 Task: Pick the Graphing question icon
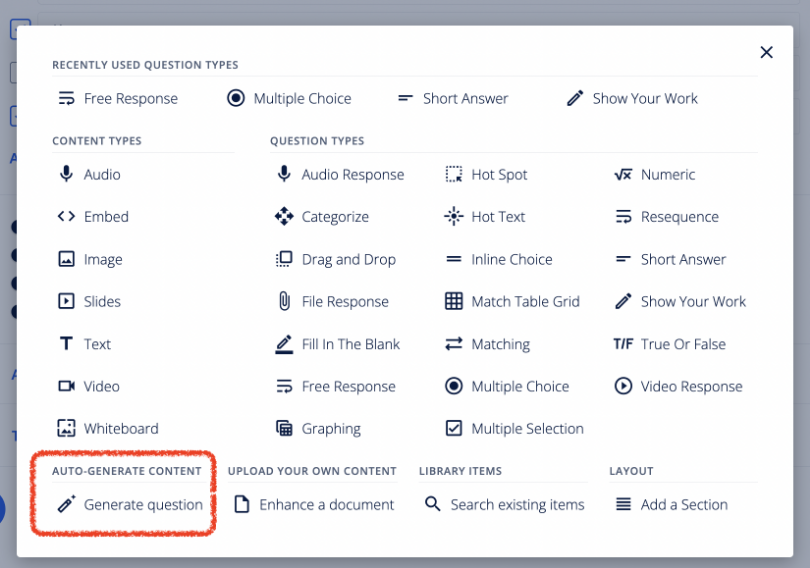click(284, 428)
